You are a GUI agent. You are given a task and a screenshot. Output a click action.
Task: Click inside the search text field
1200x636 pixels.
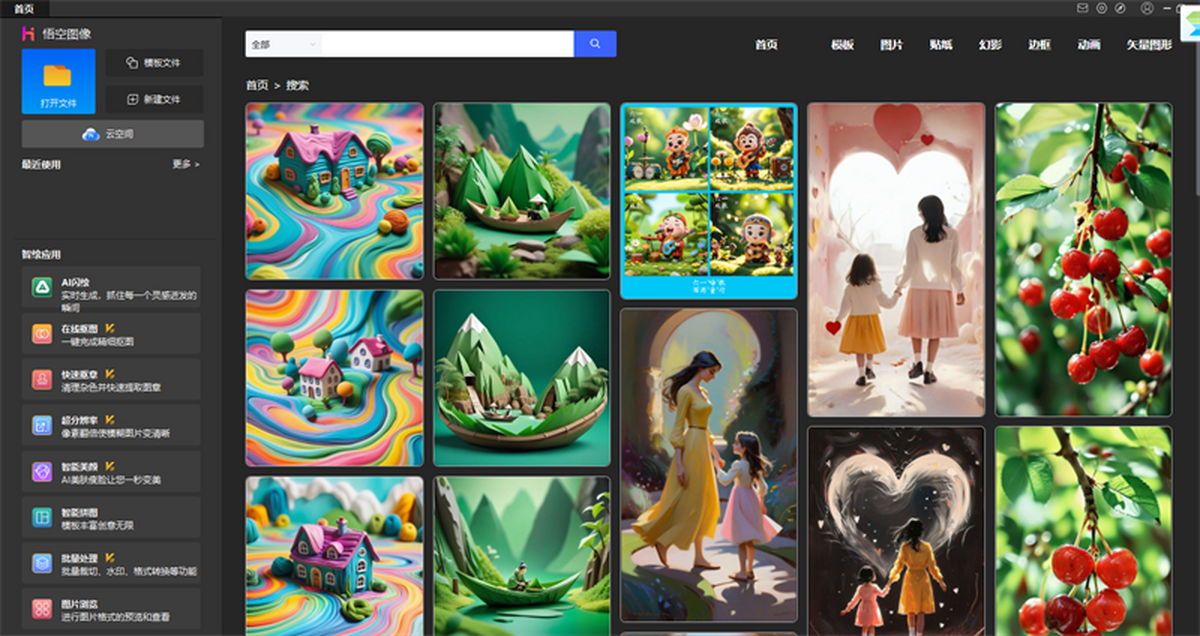point(447,44)
